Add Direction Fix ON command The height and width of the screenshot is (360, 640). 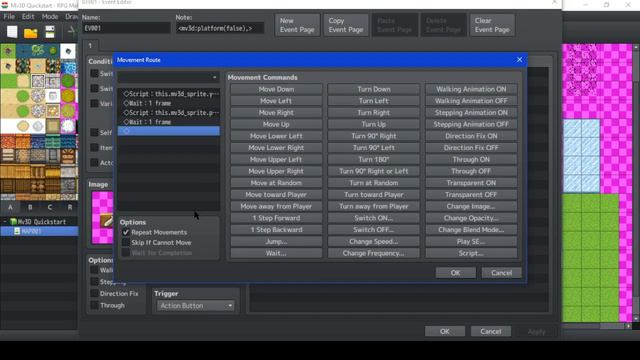471,136
